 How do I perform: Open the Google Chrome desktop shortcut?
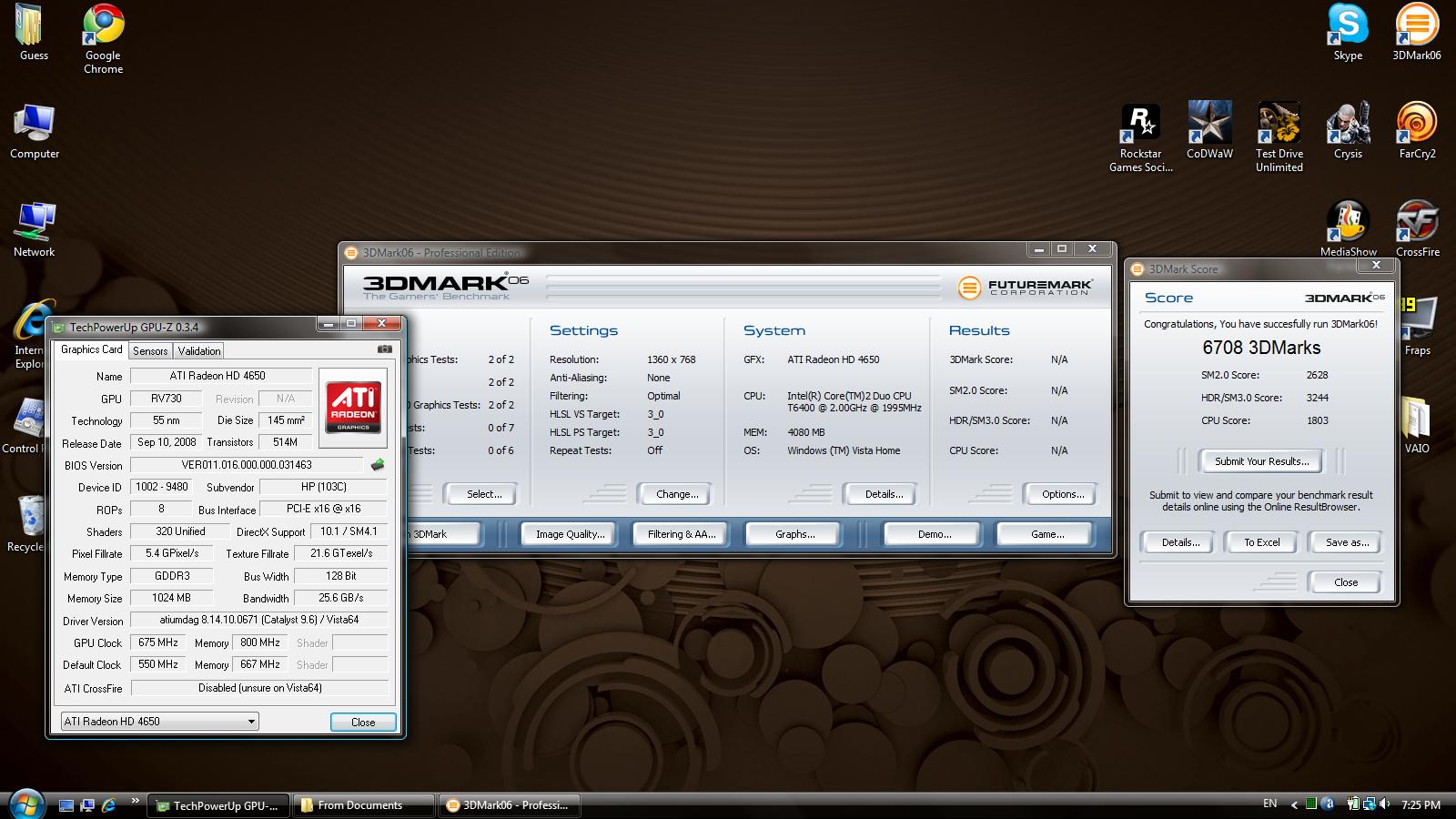click(x=103, y=39)
